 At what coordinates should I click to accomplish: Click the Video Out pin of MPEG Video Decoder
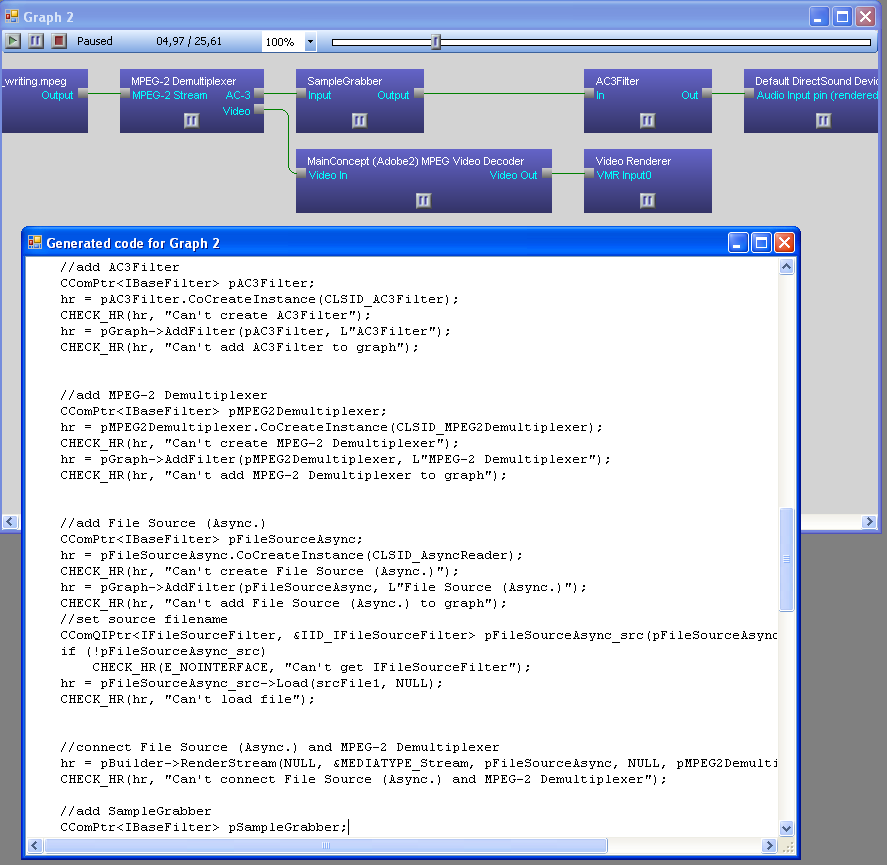click(x=546, y=173)
